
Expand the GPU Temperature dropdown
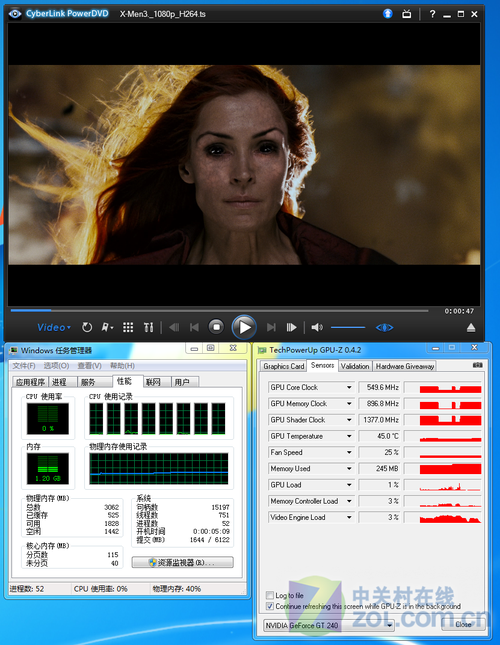pos(349,436)
